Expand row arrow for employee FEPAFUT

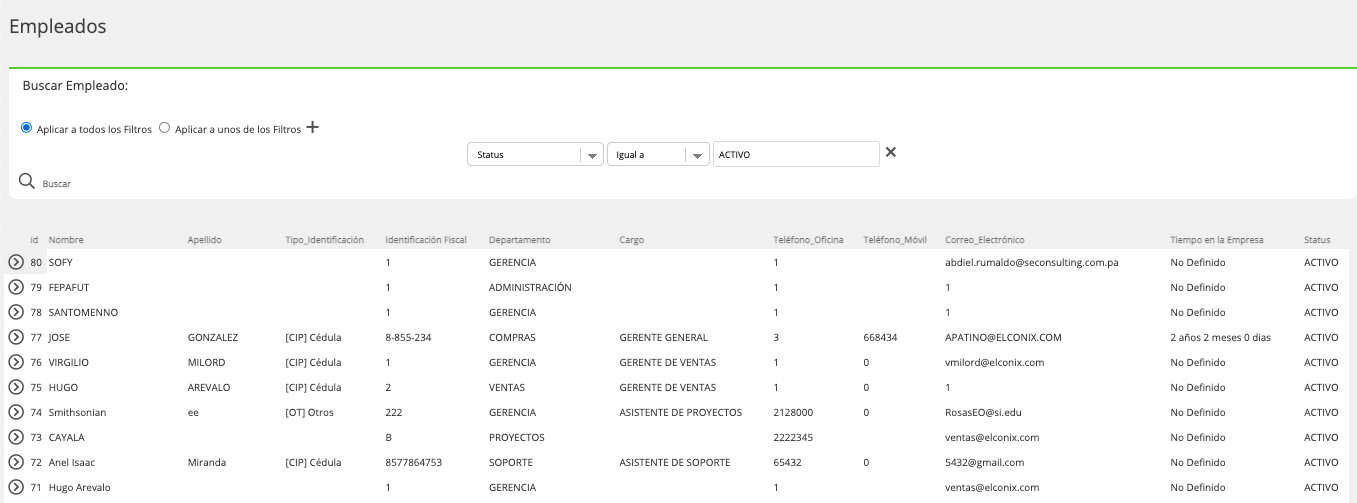pyautogui.click(x=16, y=287)
